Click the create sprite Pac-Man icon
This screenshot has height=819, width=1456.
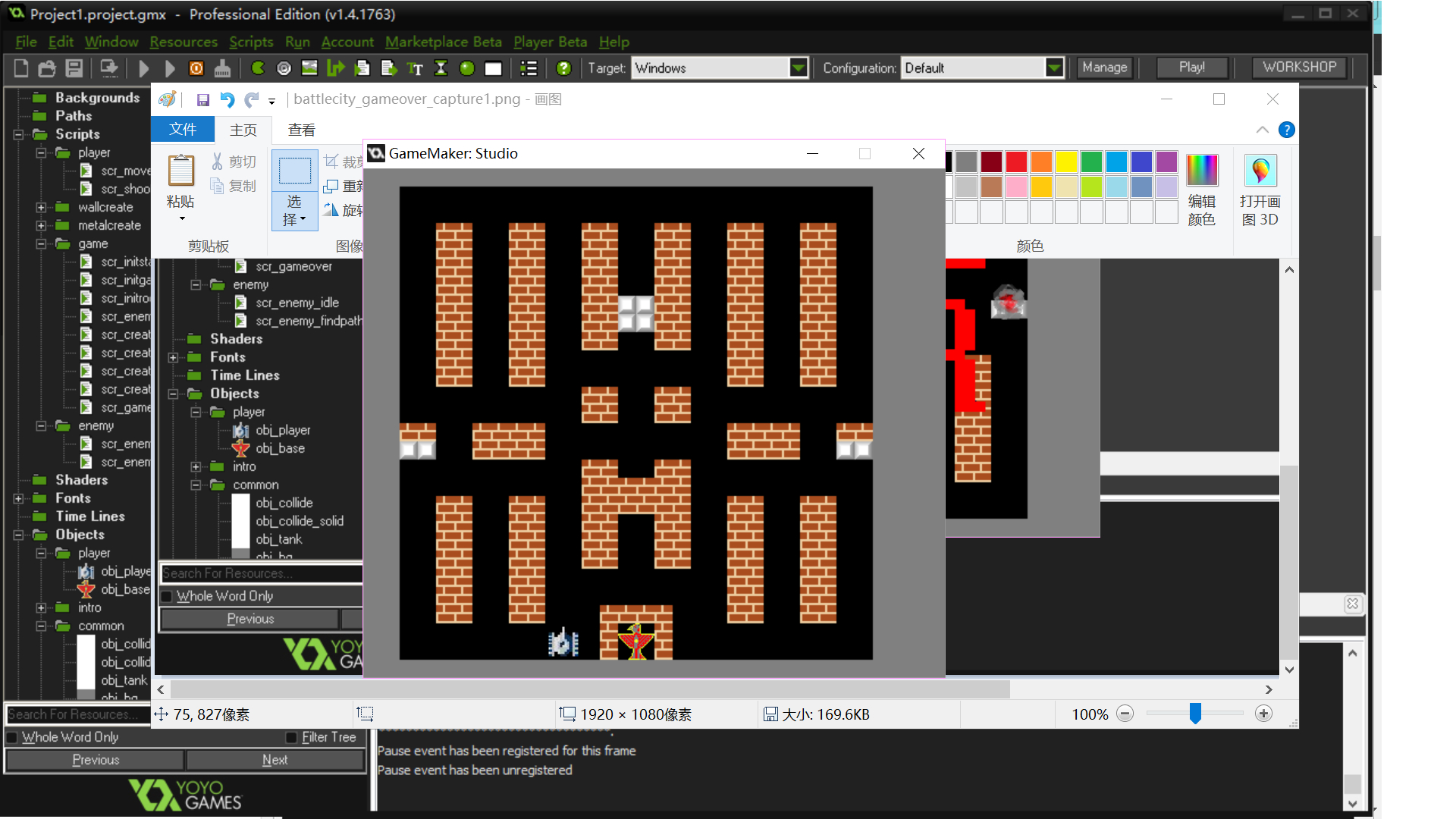pyautogui.click(x=258, y=68)
